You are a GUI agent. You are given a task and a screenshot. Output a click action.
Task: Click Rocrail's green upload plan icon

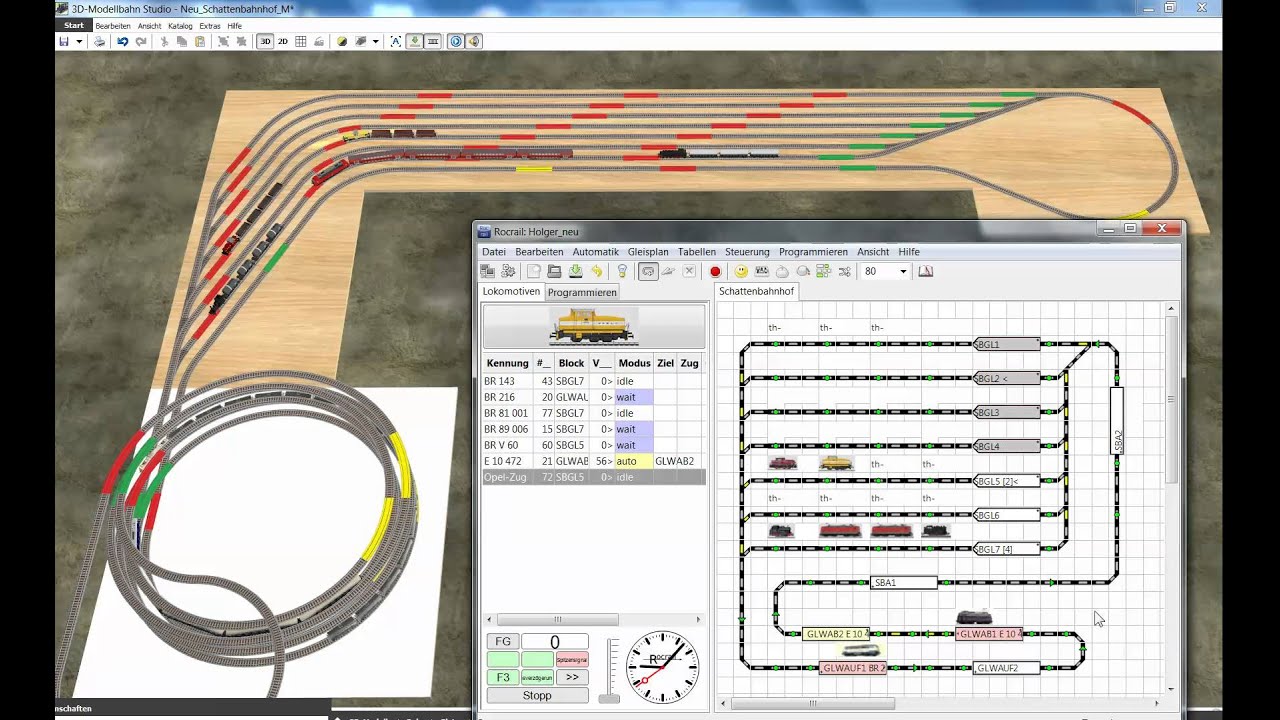(x=575, y=271)
